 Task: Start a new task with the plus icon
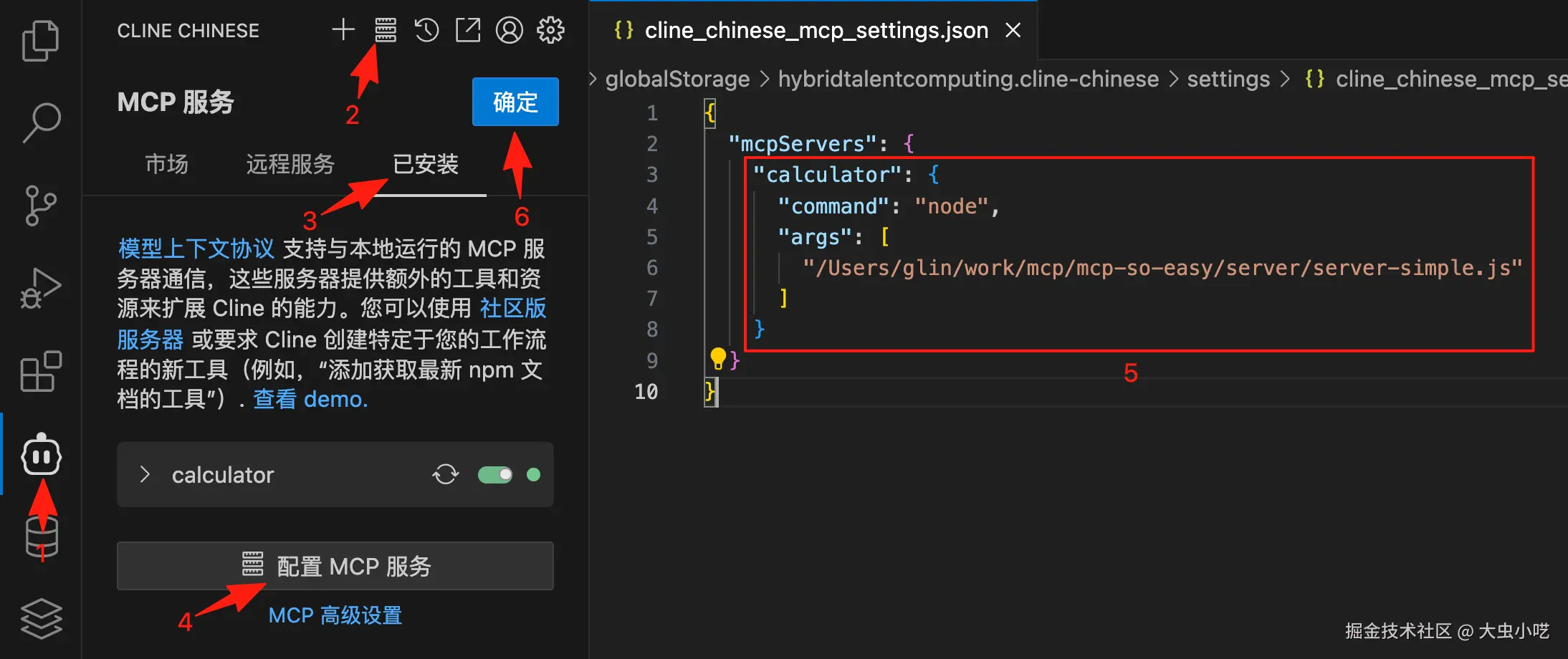coord(343,29)
